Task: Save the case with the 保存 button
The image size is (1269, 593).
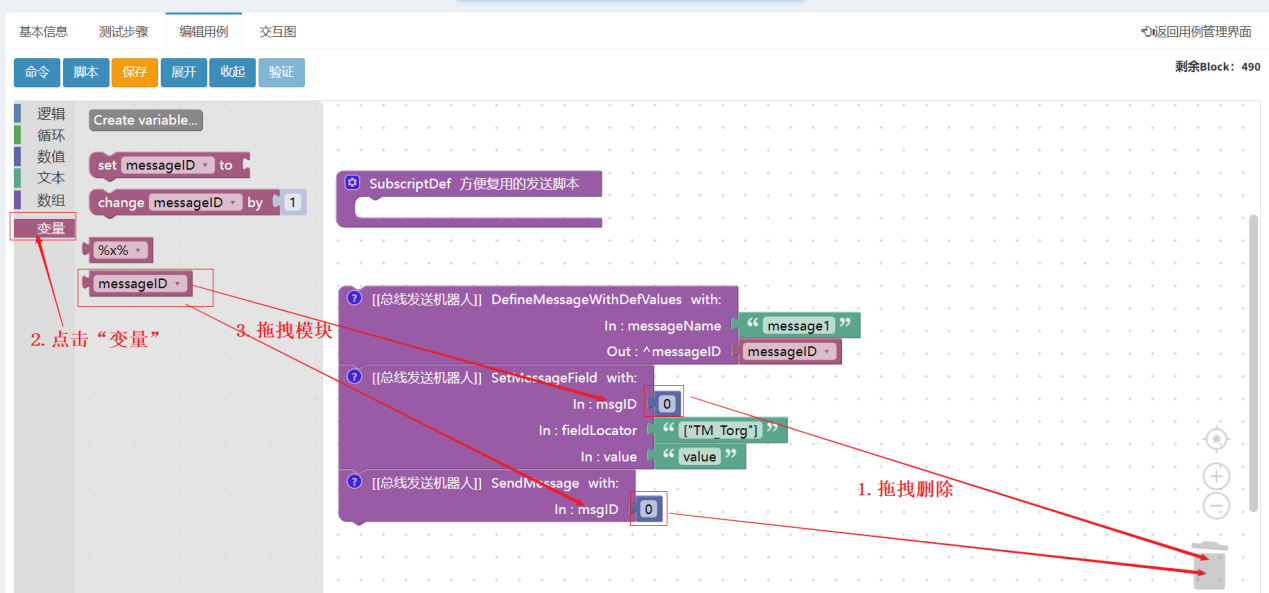Action: pyautogui.click(x=135, y=72)
